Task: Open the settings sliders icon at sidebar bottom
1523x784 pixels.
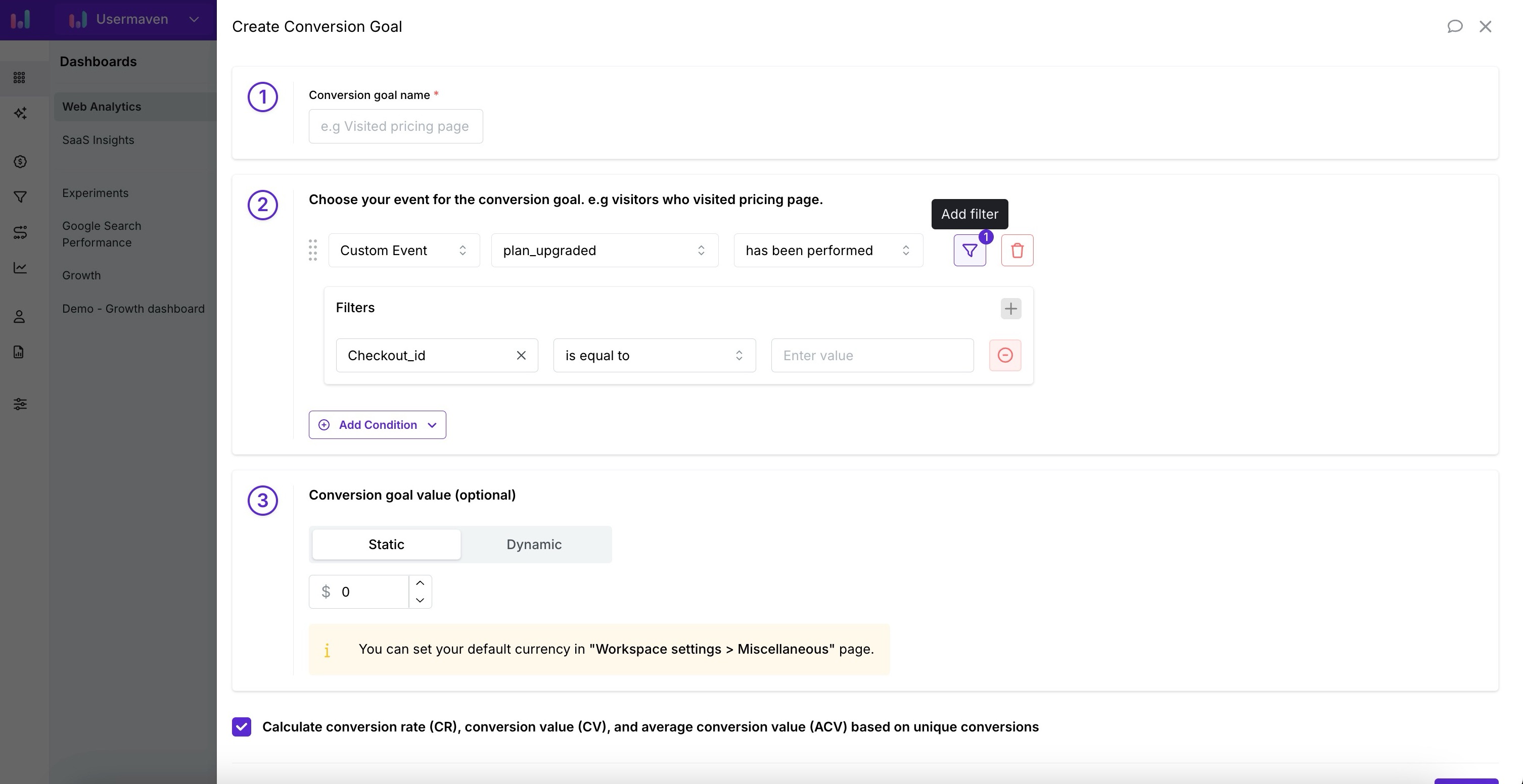Action: pos(20,404)
